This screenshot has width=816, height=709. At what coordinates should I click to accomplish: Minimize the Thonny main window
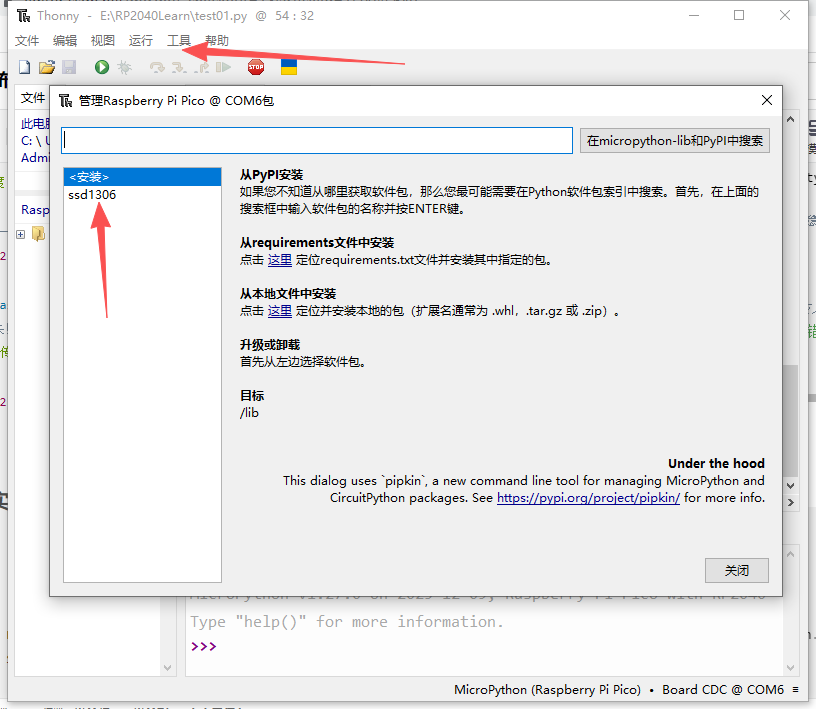[x=694, y=15]
